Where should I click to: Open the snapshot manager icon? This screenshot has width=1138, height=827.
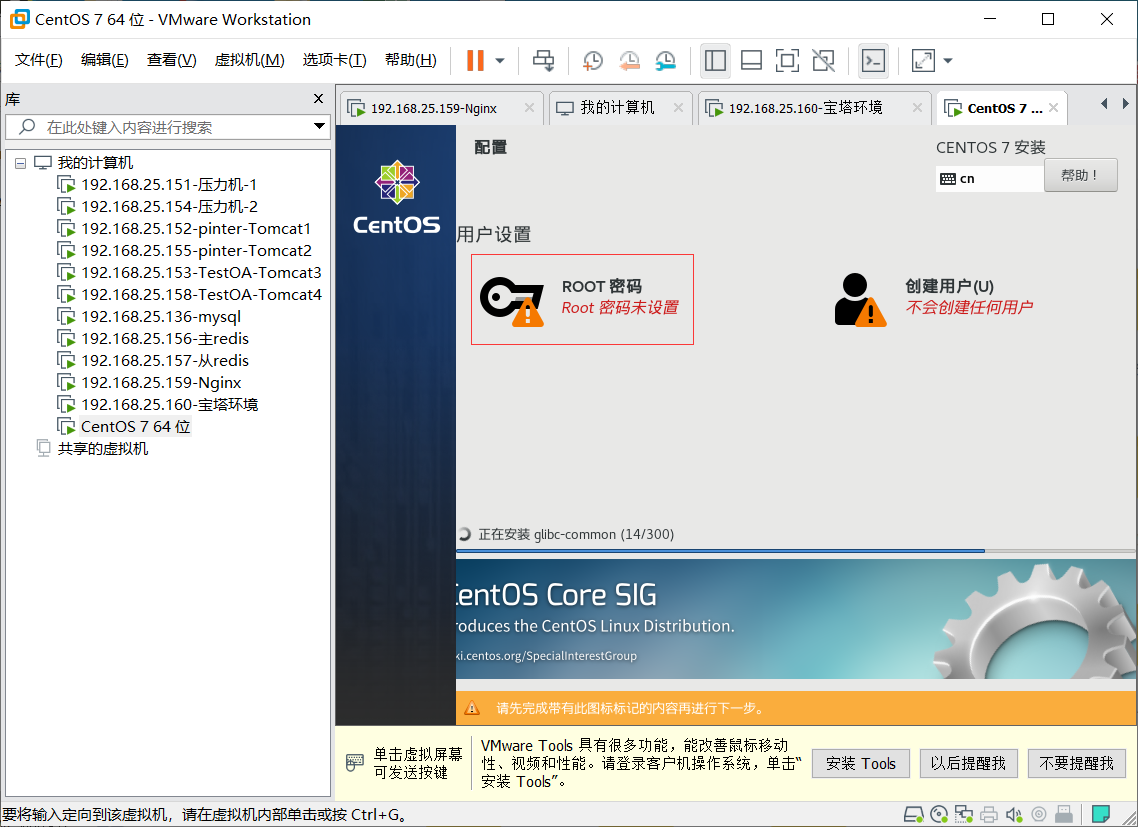[666, 60]
